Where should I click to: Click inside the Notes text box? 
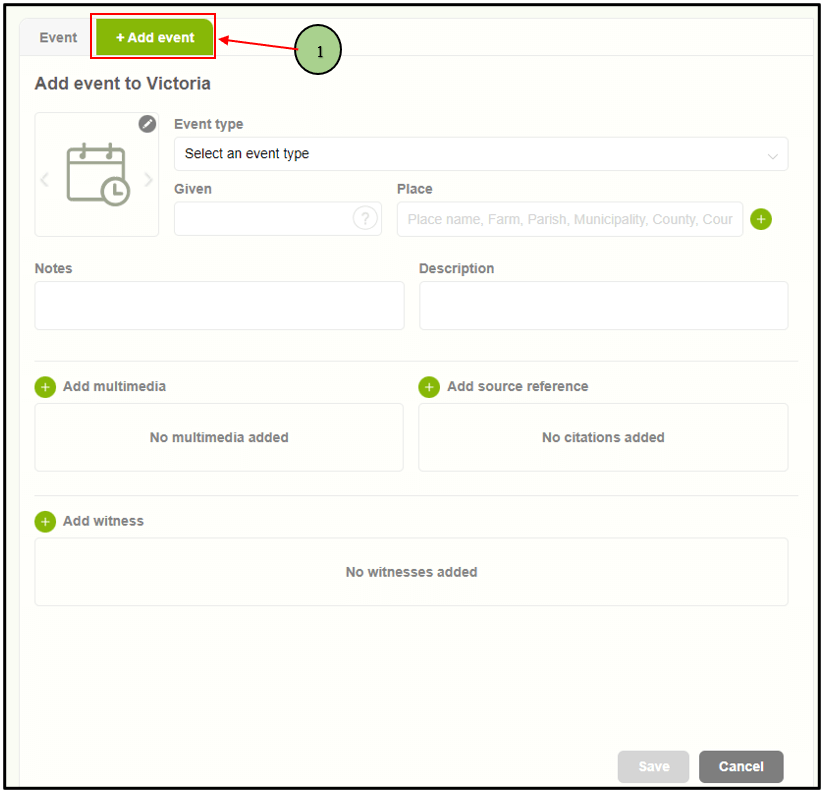click(x=219, y=305)
